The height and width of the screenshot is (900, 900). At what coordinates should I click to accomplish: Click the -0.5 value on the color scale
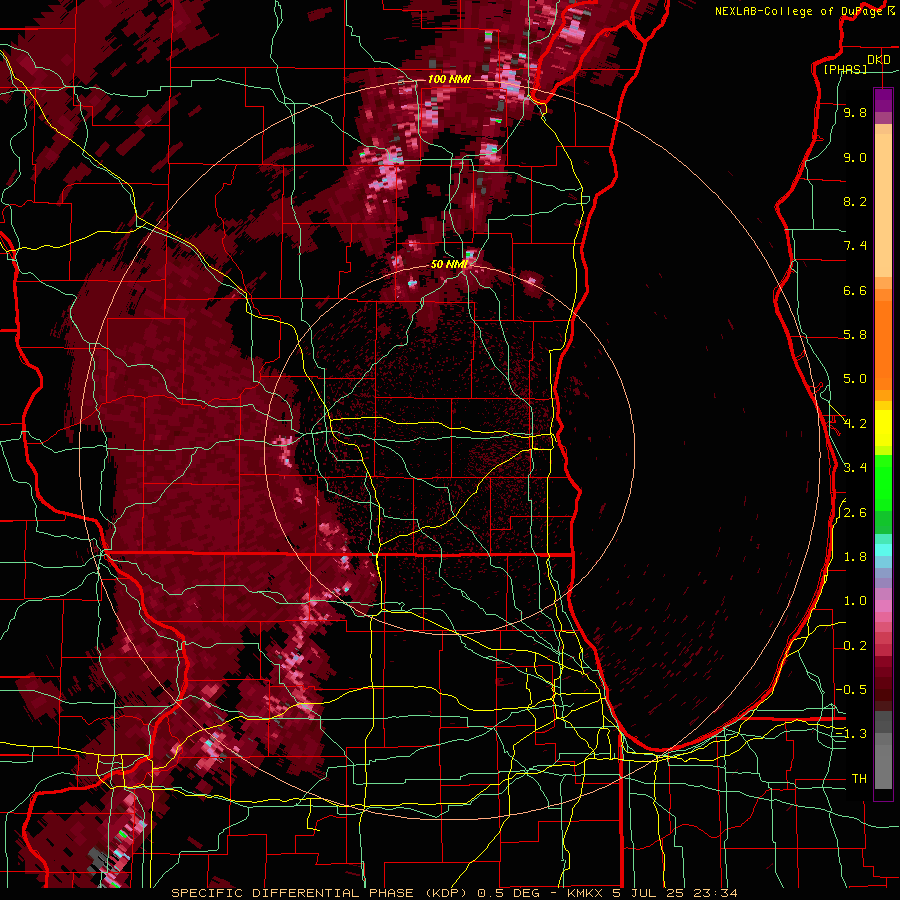click(x=852, y=690)
